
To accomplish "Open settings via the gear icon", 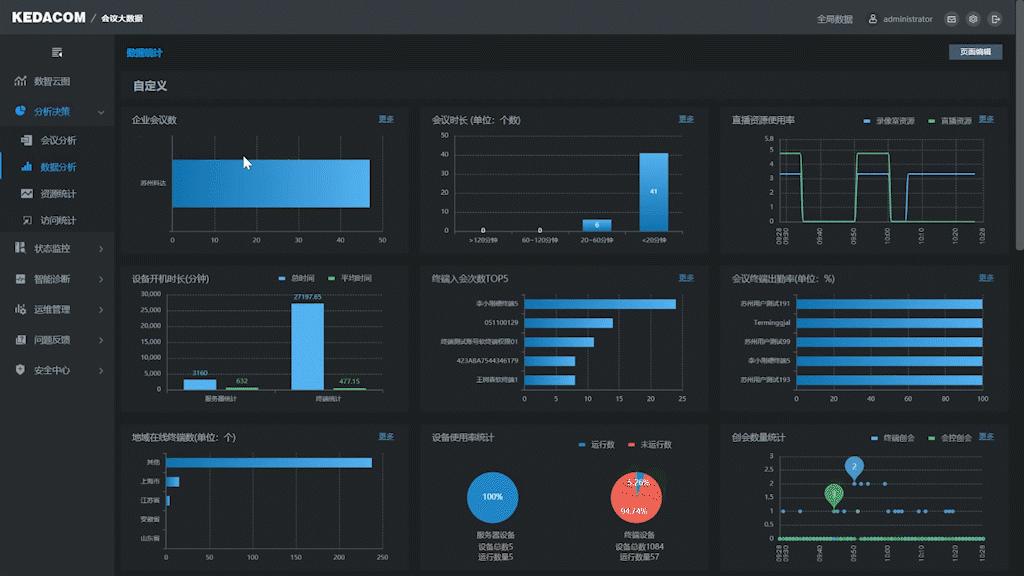I will coord(972,19).
